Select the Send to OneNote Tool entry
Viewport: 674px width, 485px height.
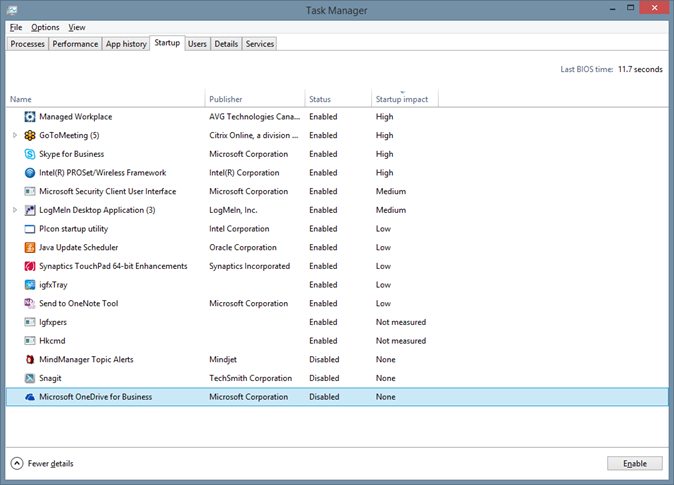tap(78, 304)
